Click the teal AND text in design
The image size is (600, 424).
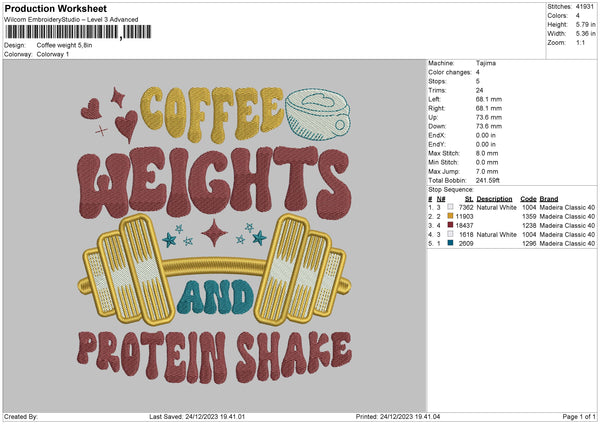click(x=212, y=298)
